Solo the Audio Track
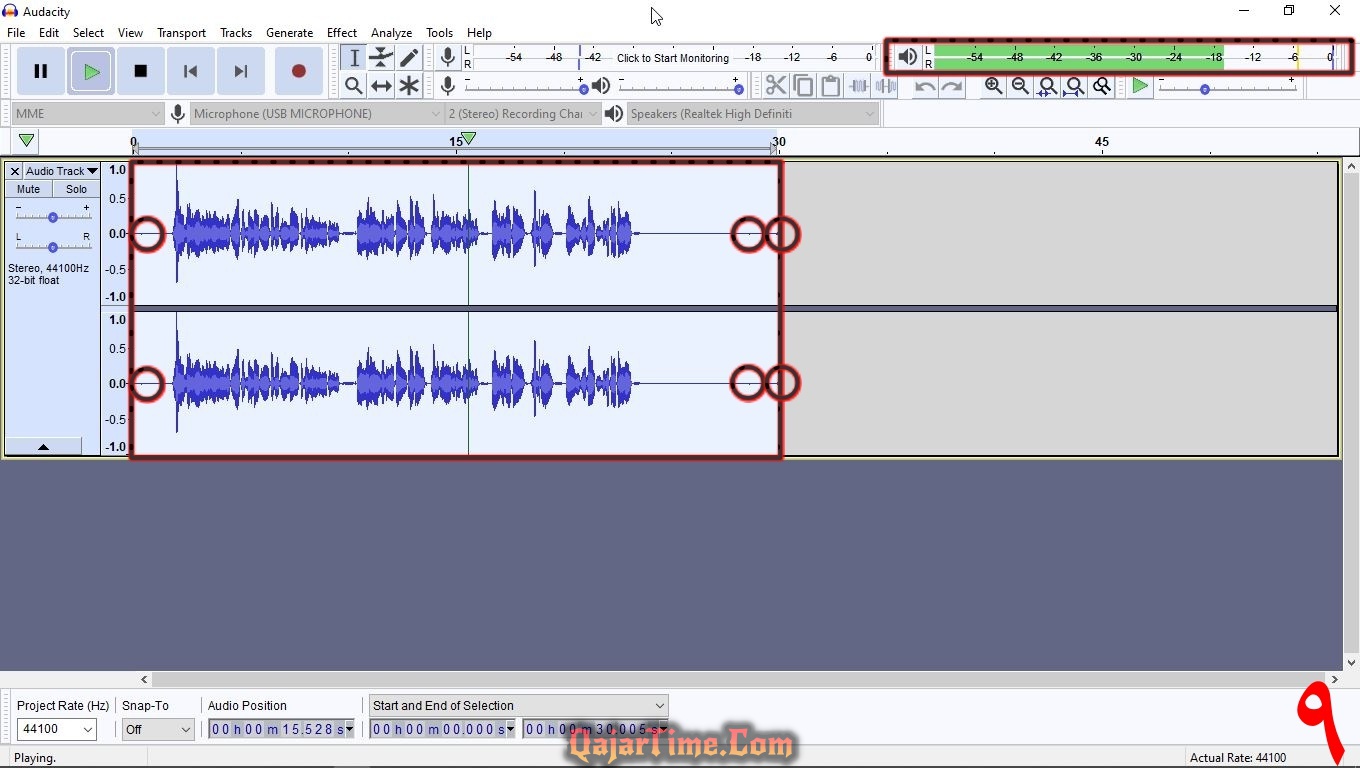 pos(76,189)
